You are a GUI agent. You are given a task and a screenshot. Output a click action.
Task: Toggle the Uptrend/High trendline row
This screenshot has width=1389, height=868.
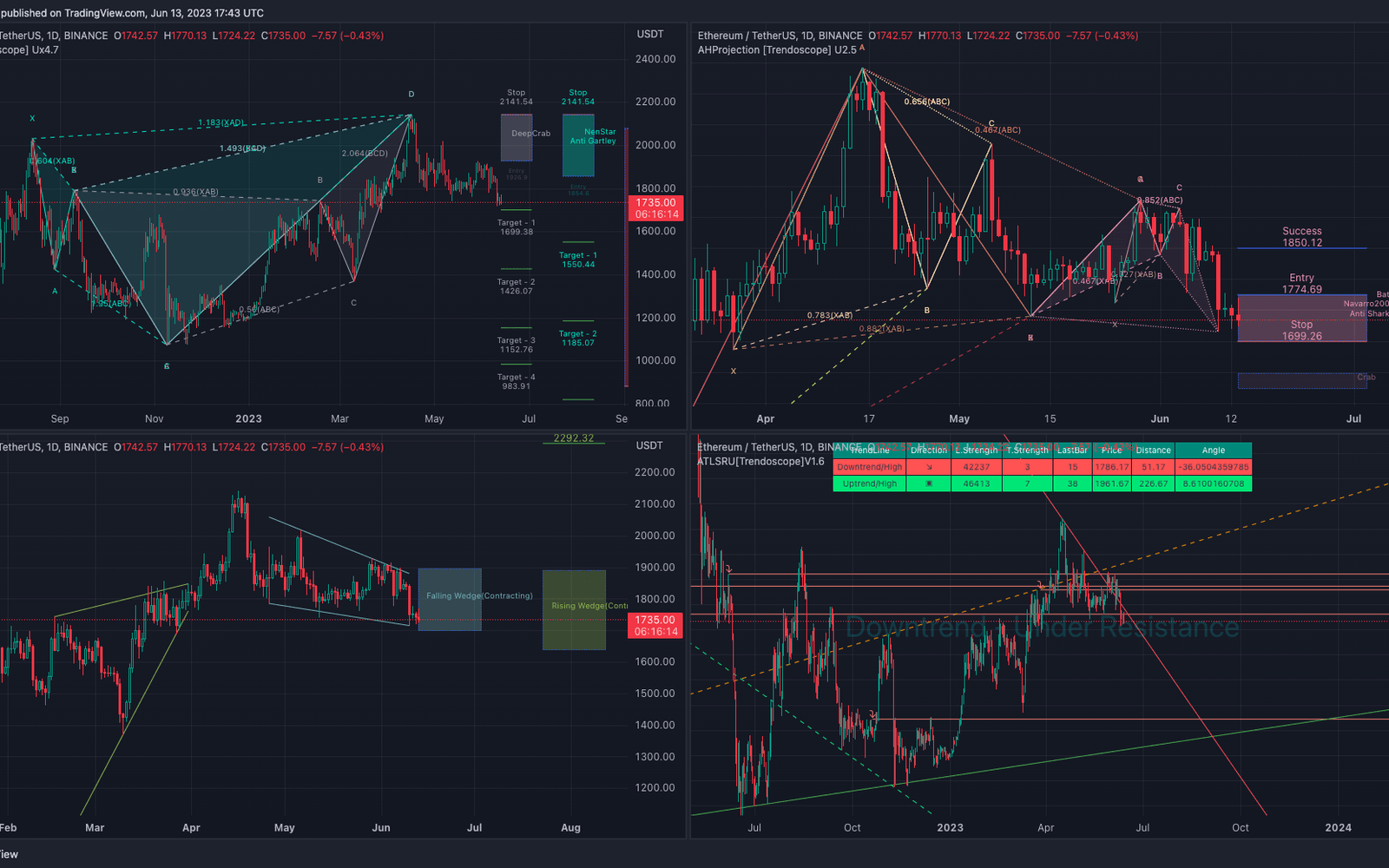tap(868, 483)
